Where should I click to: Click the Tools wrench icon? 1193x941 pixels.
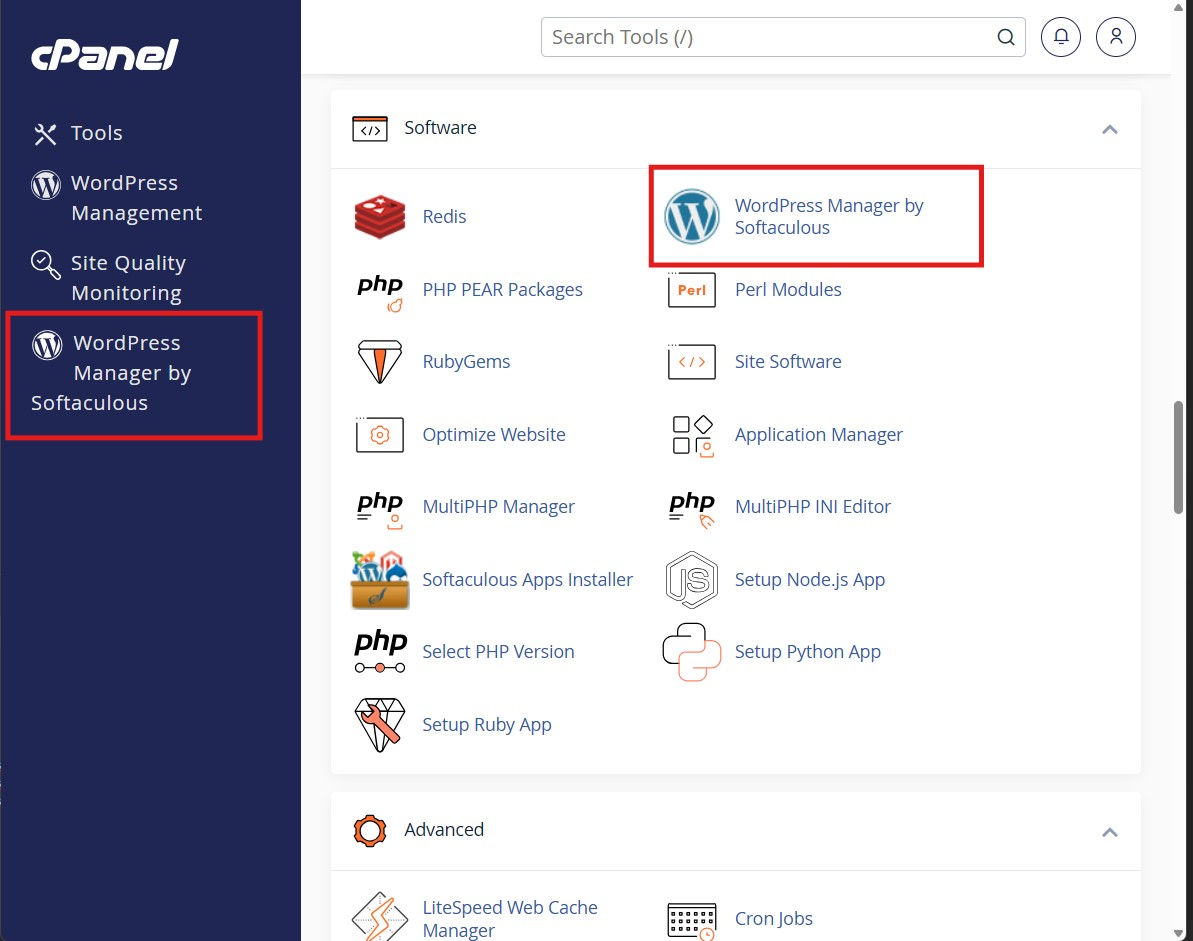click(x=46, y=134)
